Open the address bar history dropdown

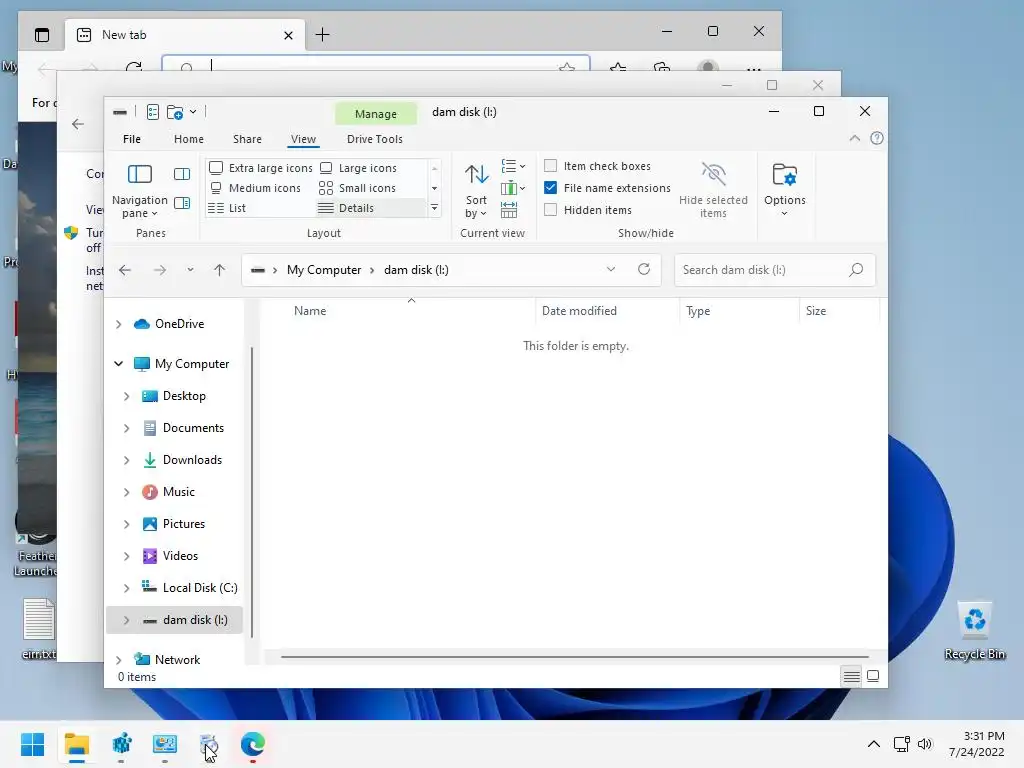point(611,269)
